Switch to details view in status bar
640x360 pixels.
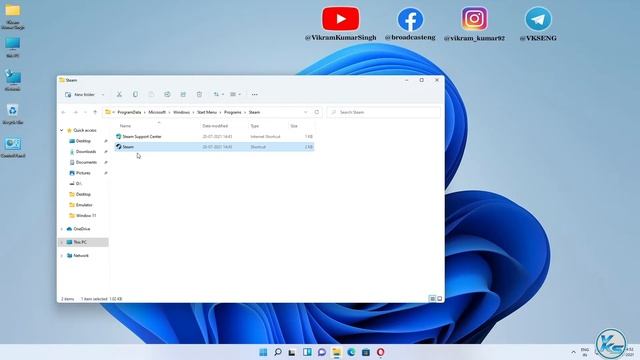coord(432,299)
